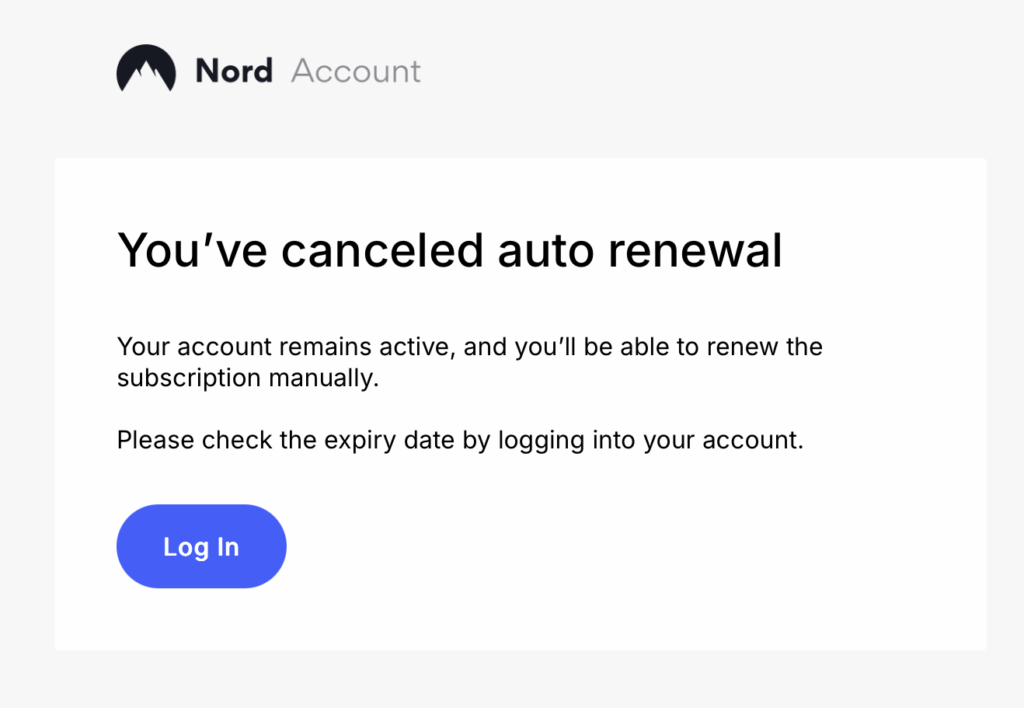Click the gray "Account" header label
This screenshot has width=1024, height=708.
pyautogui.click(x=356, y=71)
